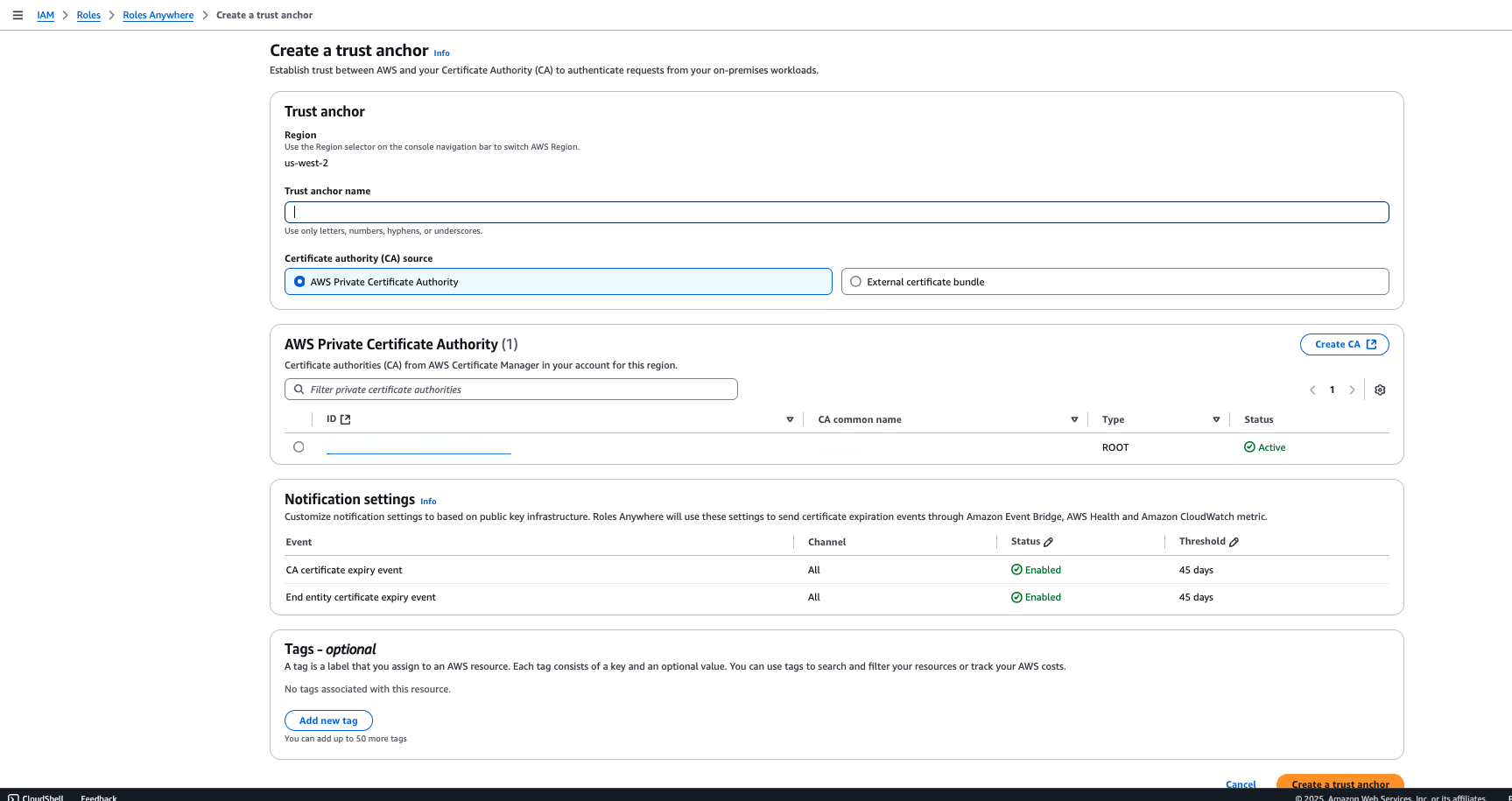Viewport: 1512px width, 801px height.
Task: Click the Trust anchor name input field
Action: (836, 212)
